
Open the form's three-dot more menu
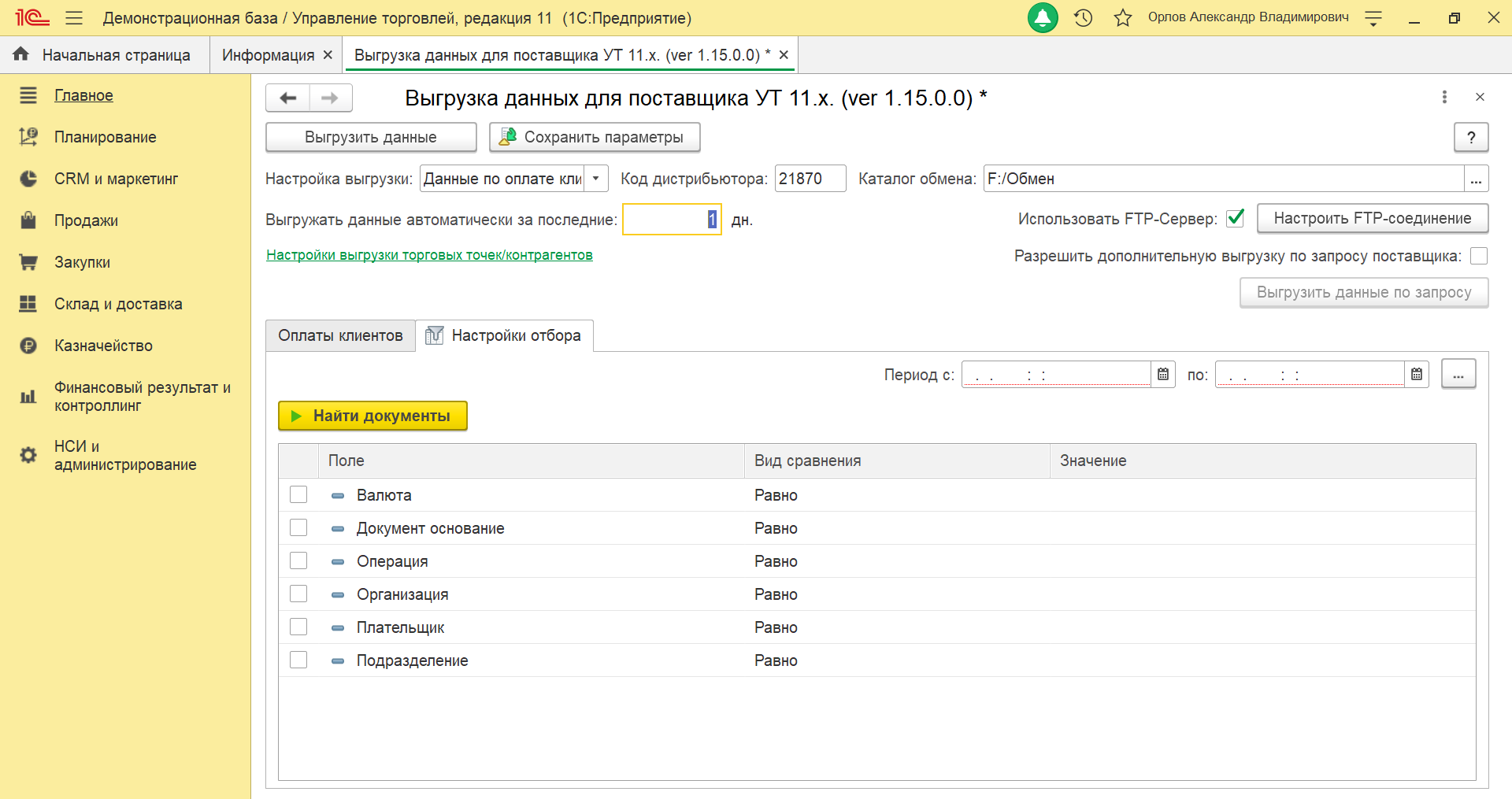[x=1444, y=97]
